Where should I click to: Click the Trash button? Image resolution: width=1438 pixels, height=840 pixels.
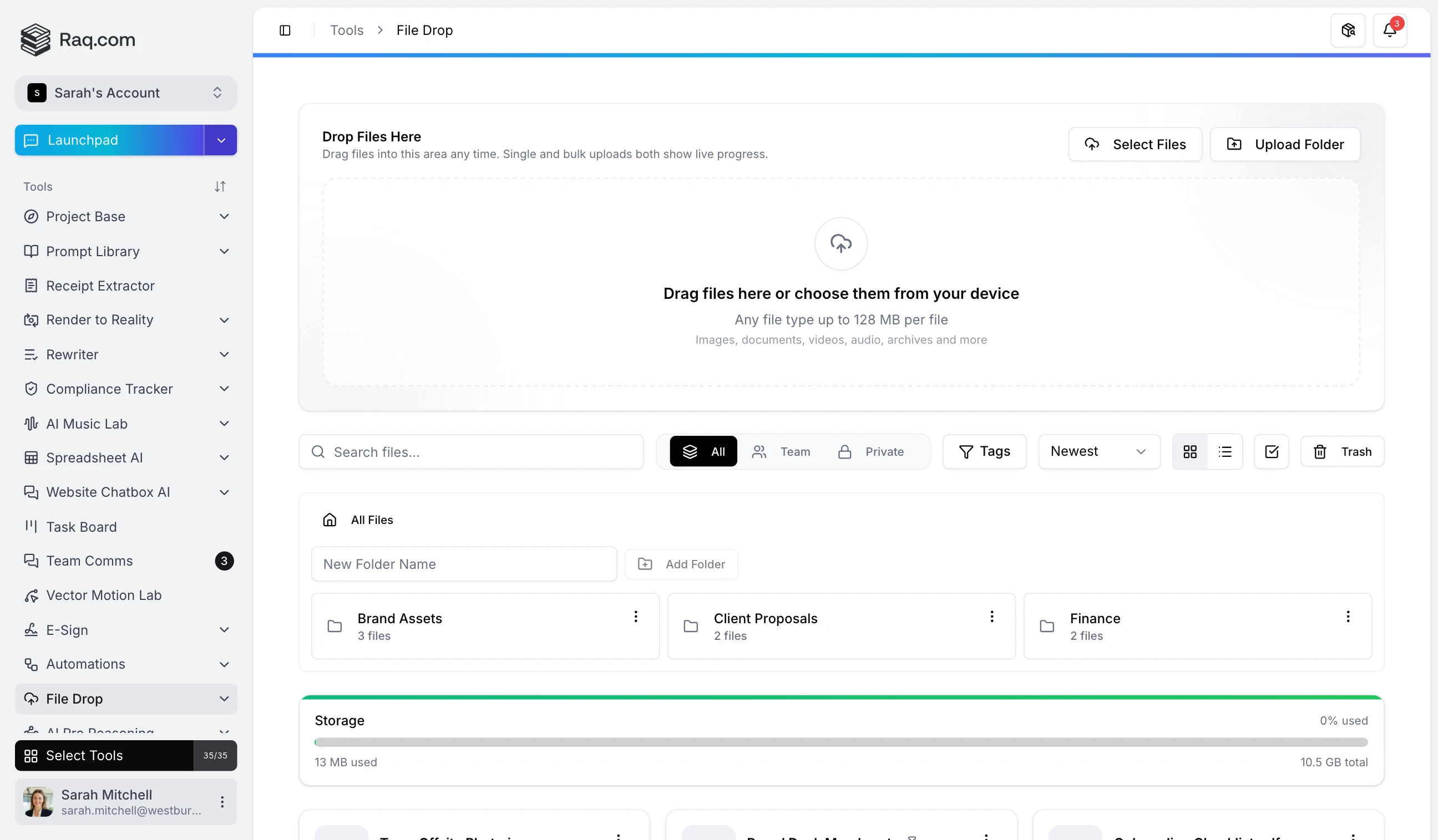tap(1342, 452)
